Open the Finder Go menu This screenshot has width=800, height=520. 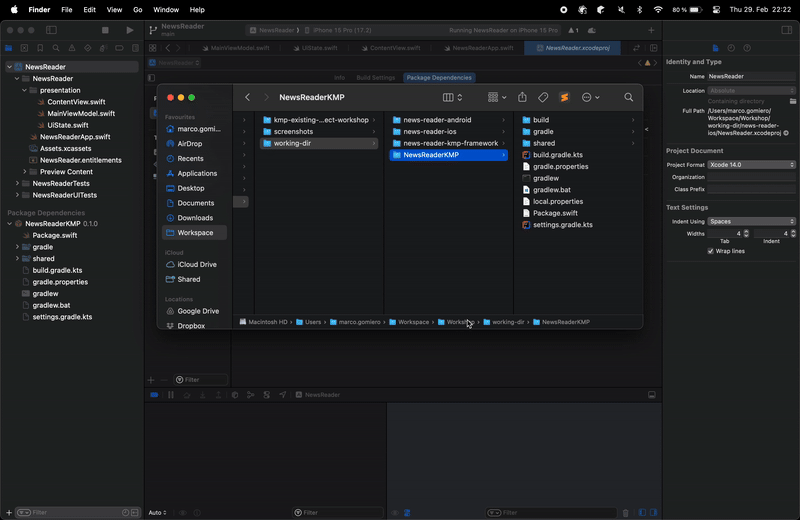click(137, 10)
